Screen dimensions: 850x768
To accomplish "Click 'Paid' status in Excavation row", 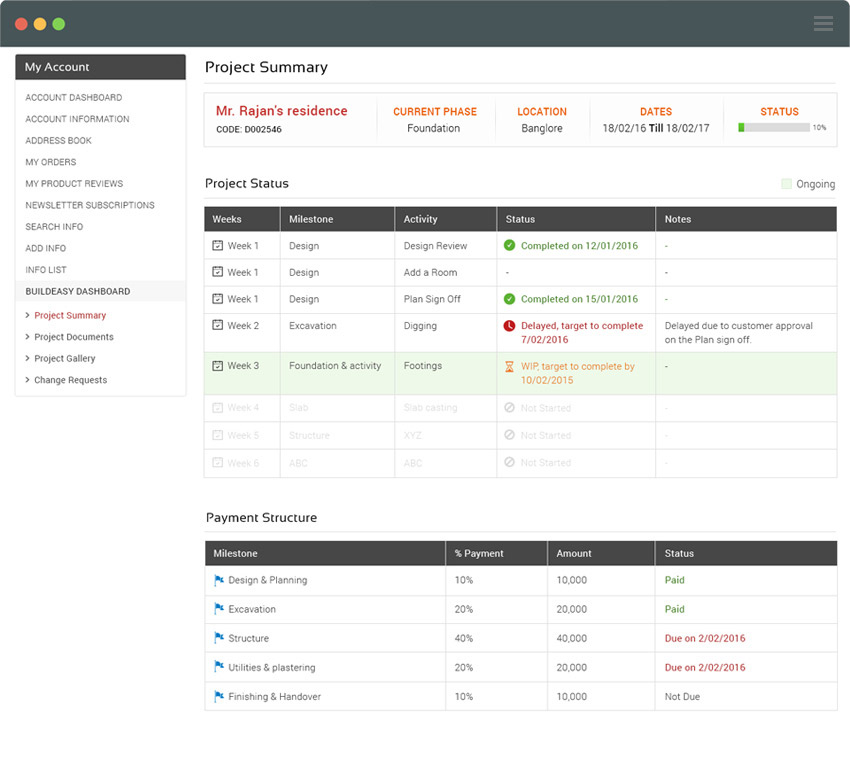I will coord(675,609).
